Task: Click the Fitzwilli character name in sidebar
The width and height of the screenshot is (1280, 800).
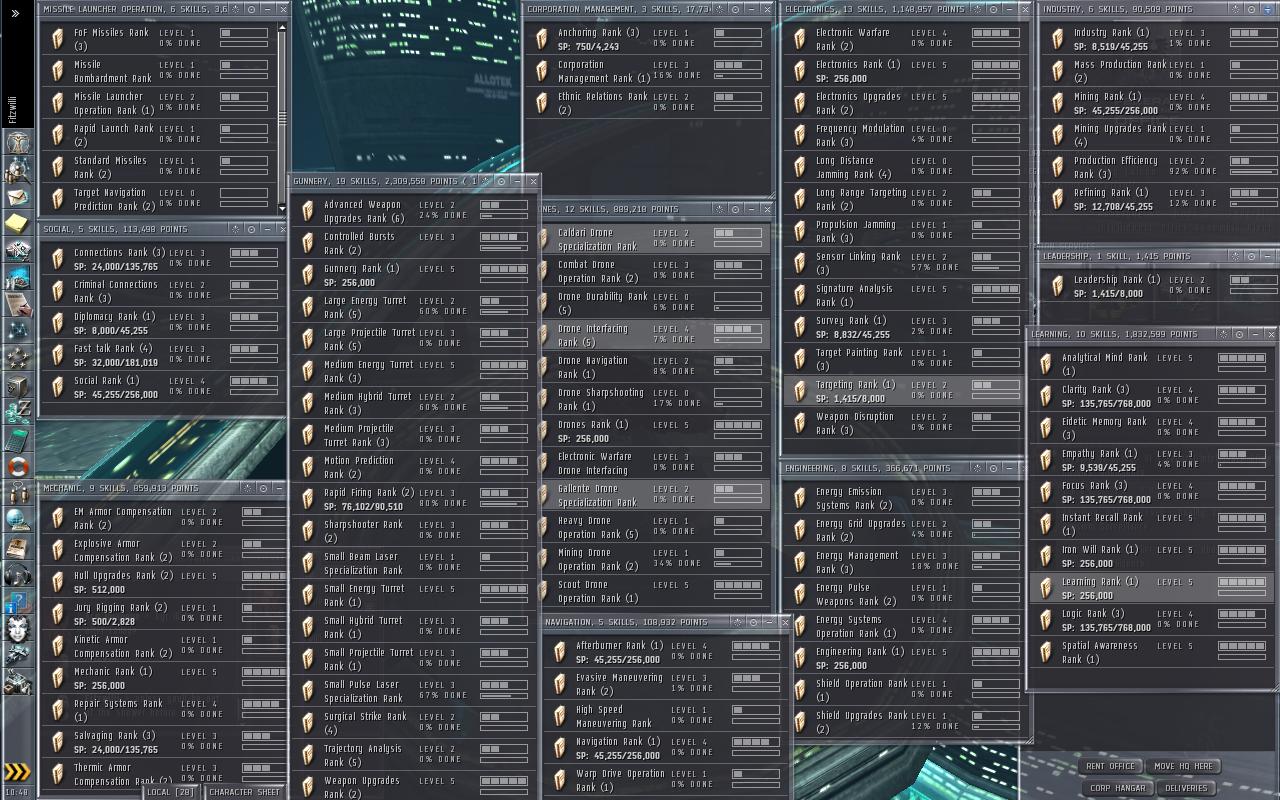Action: (x=14, y=108)
